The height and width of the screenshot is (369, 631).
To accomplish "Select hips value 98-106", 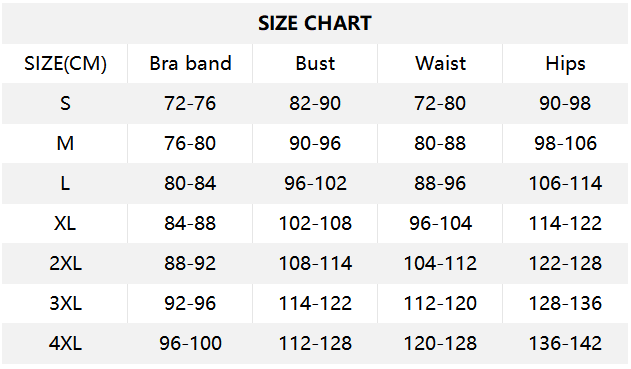I will (x=565, y=143).
